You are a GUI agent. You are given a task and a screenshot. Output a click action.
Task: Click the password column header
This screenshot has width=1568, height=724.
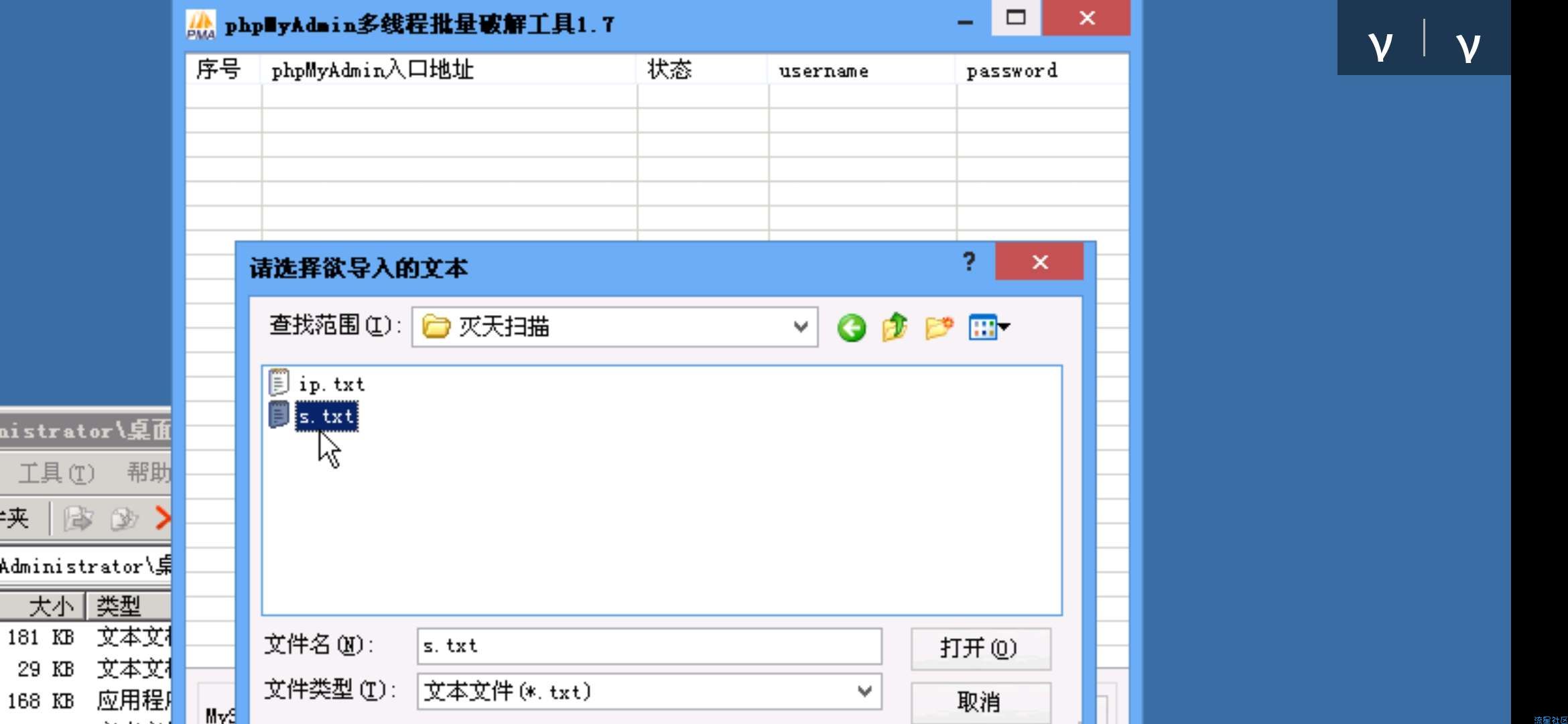pyautogui.click(x=1042, y=70)
